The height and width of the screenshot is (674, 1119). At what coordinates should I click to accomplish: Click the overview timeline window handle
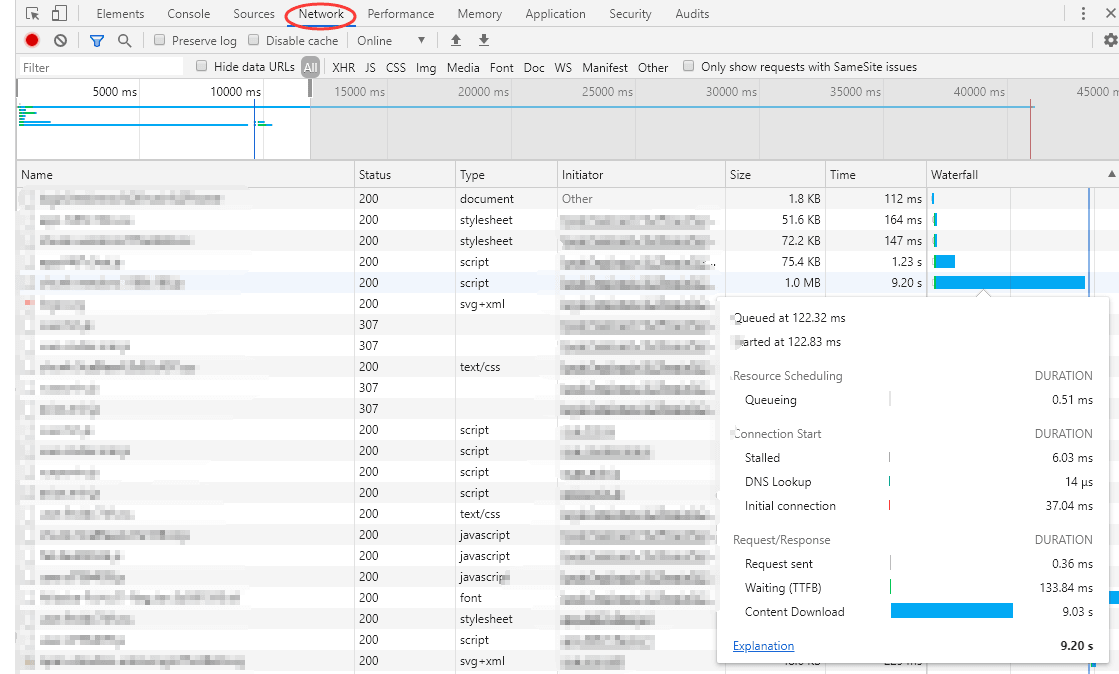coord(310,88)
